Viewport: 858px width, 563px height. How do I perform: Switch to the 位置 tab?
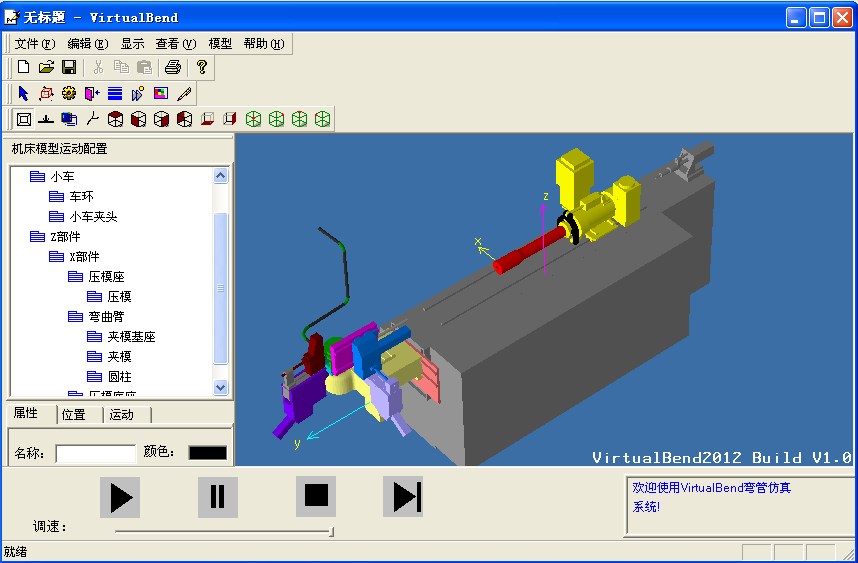pyautogui.click(x=73, y=414)
